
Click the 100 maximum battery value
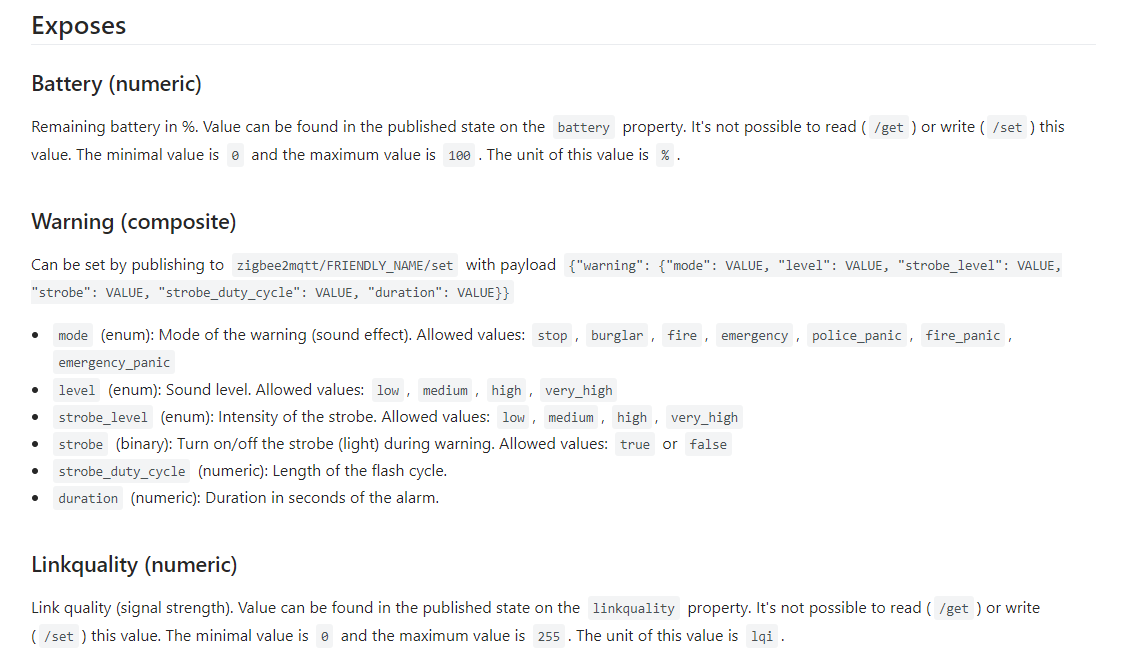[x=459, y=156]
